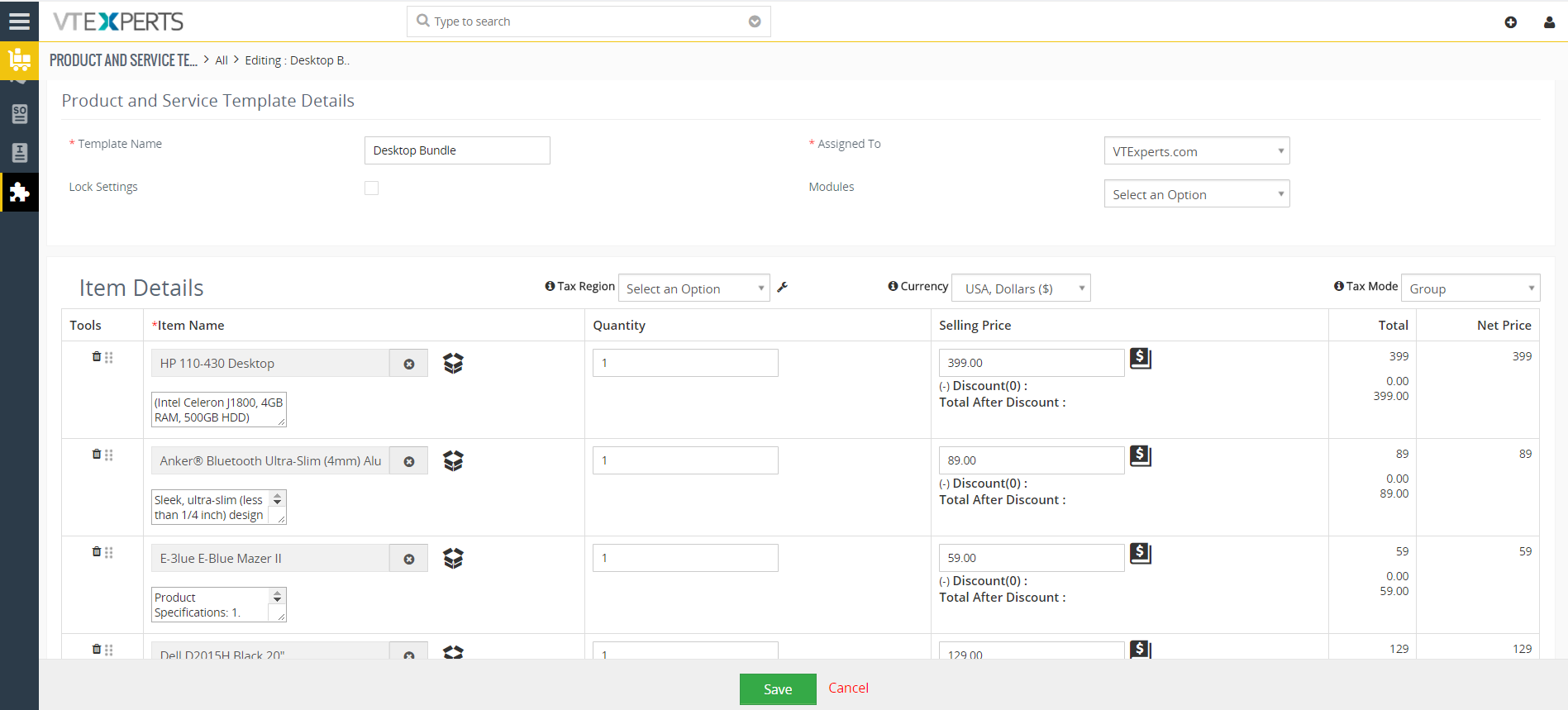
Task: Click quantity field for HP 110-430 Desktop
Action: (x=685, y=363)
